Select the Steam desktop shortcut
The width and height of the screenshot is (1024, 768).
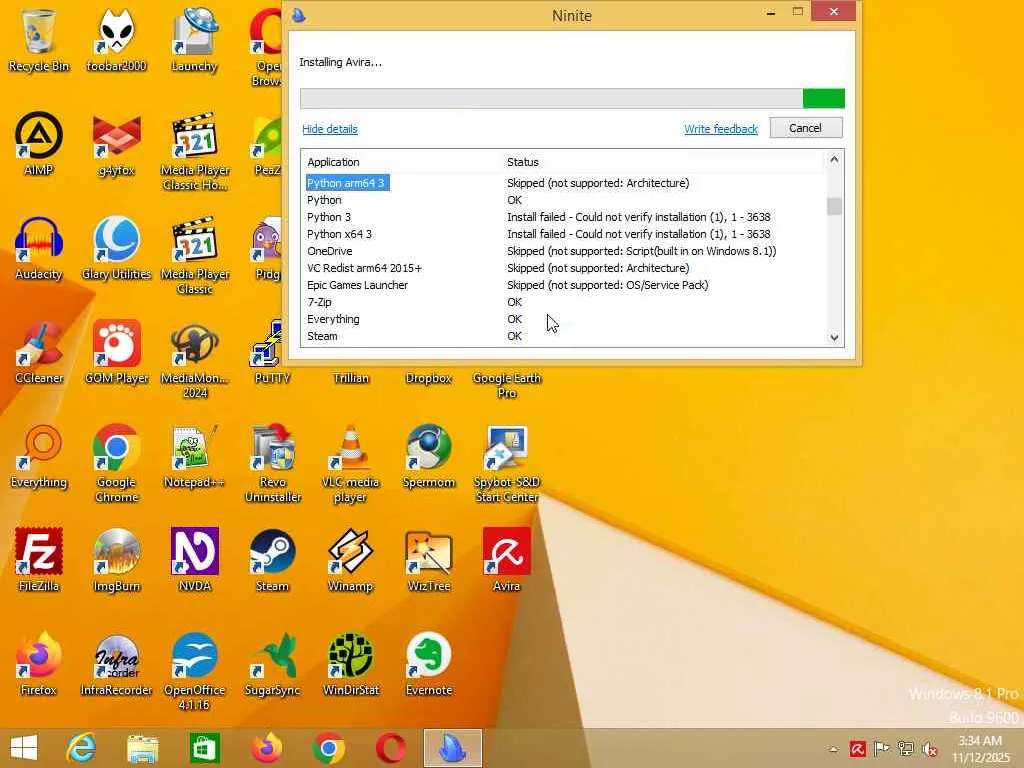(x=272, y=560)
